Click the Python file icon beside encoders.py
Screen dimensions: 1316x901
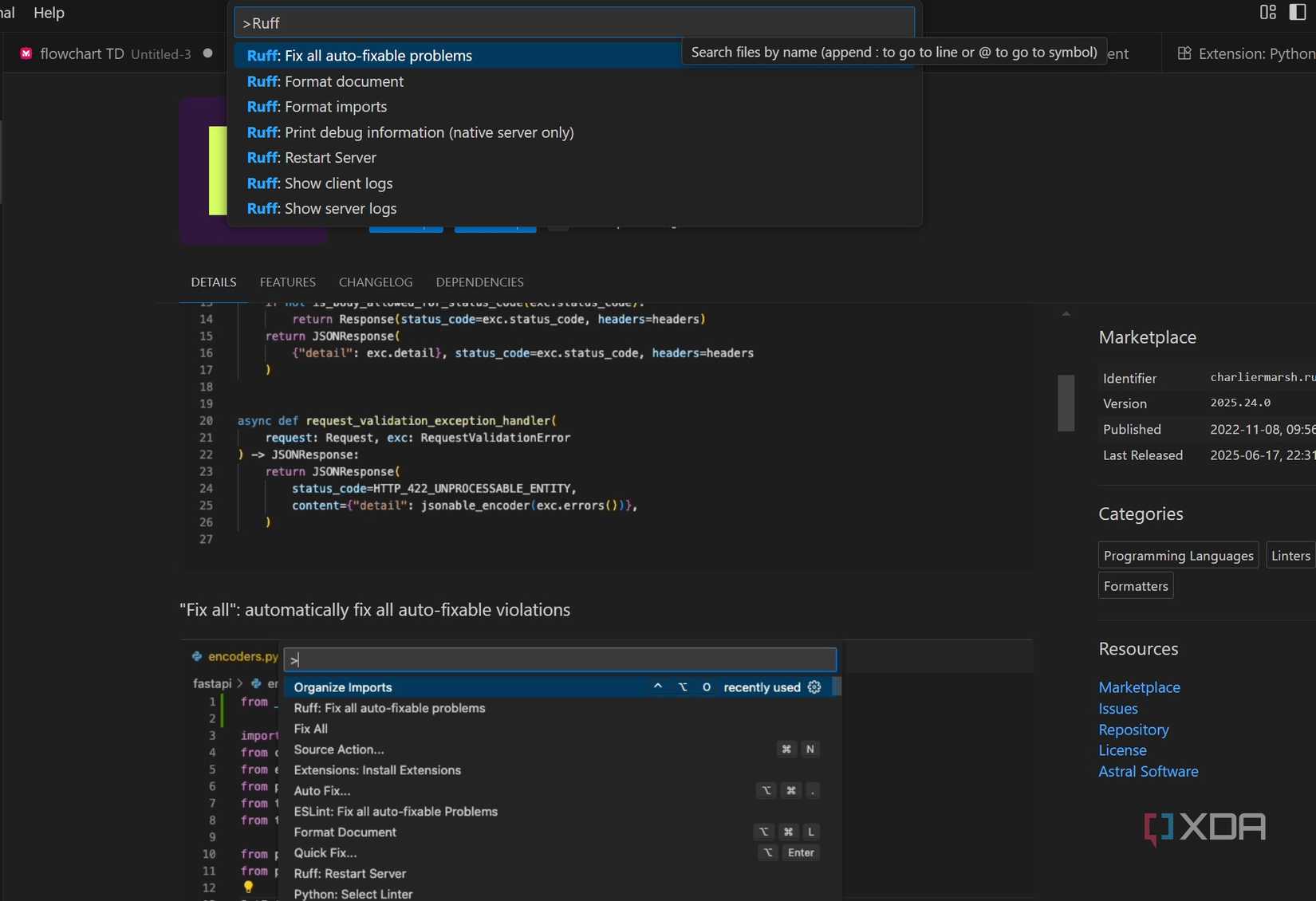196,656
